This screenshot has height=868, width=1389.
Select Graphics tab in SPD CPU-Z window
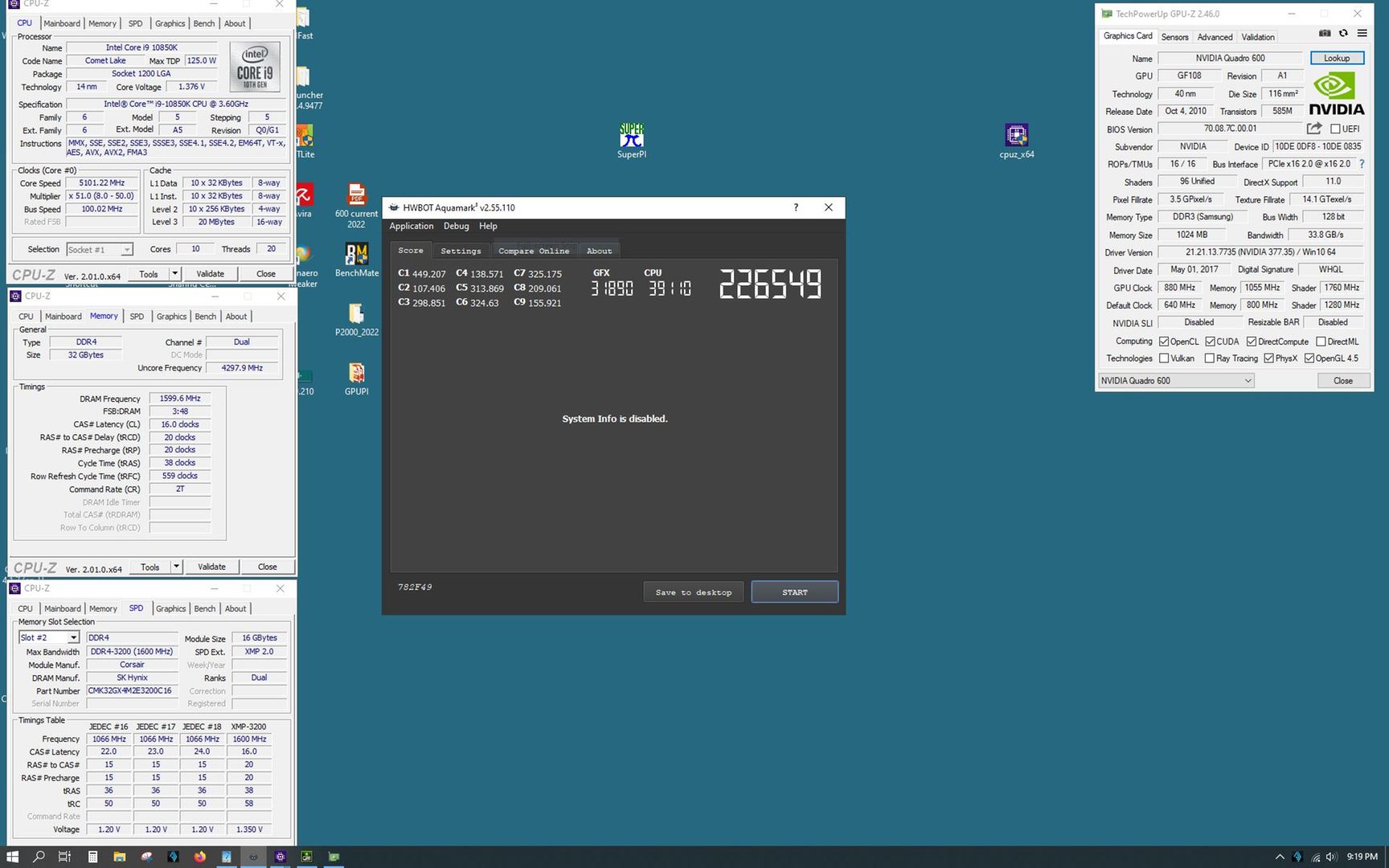click(x=170, y=609)
